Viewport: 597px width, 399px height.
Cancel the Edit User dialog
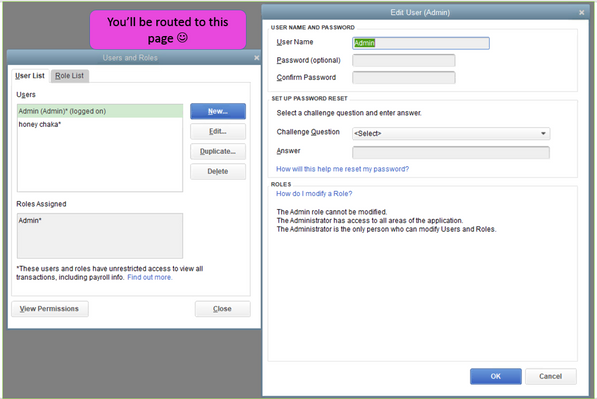click(x=551, y=376)
